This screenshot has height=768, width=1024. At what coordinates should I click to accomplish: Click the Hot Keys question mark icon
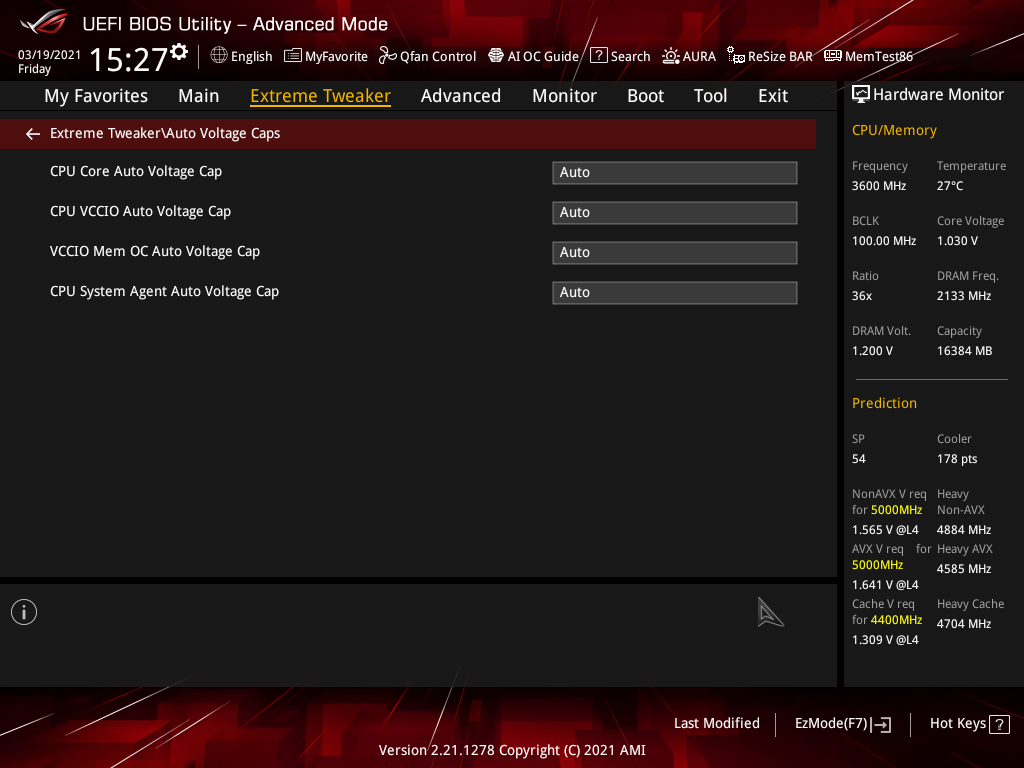click(x=999, y=724)
